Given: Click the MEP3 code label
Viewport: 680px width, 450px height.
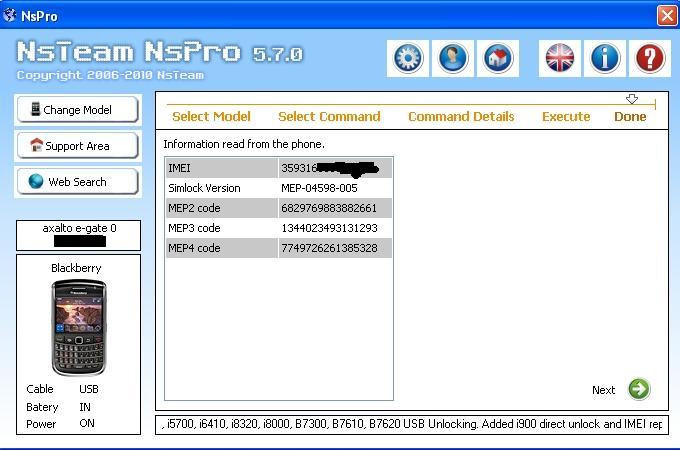Looking at the screenshot, I should [194, 228].
